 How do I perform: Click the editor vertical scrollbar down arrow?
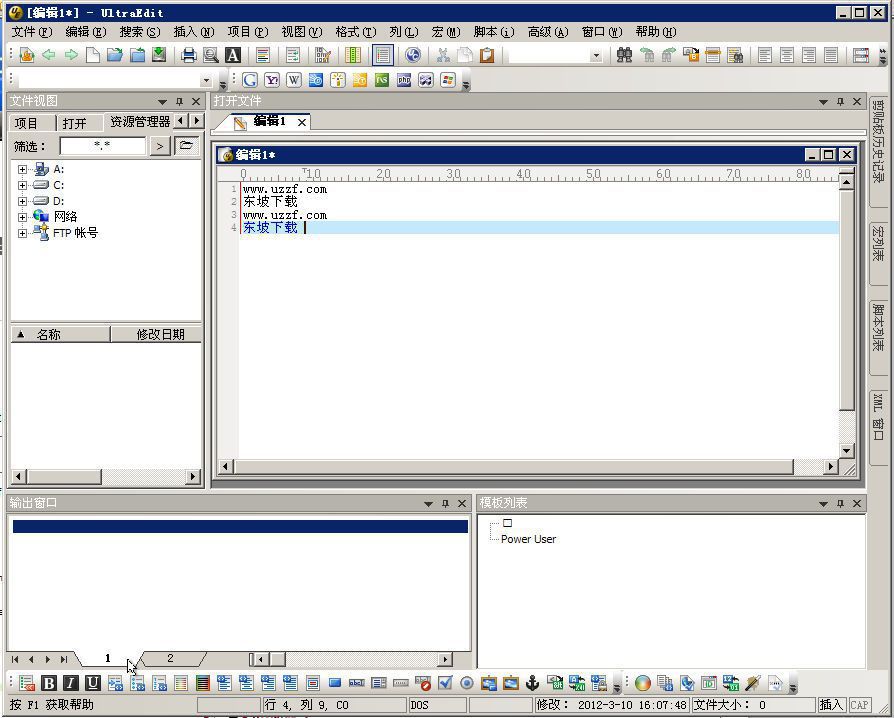[x=847, y=451]
